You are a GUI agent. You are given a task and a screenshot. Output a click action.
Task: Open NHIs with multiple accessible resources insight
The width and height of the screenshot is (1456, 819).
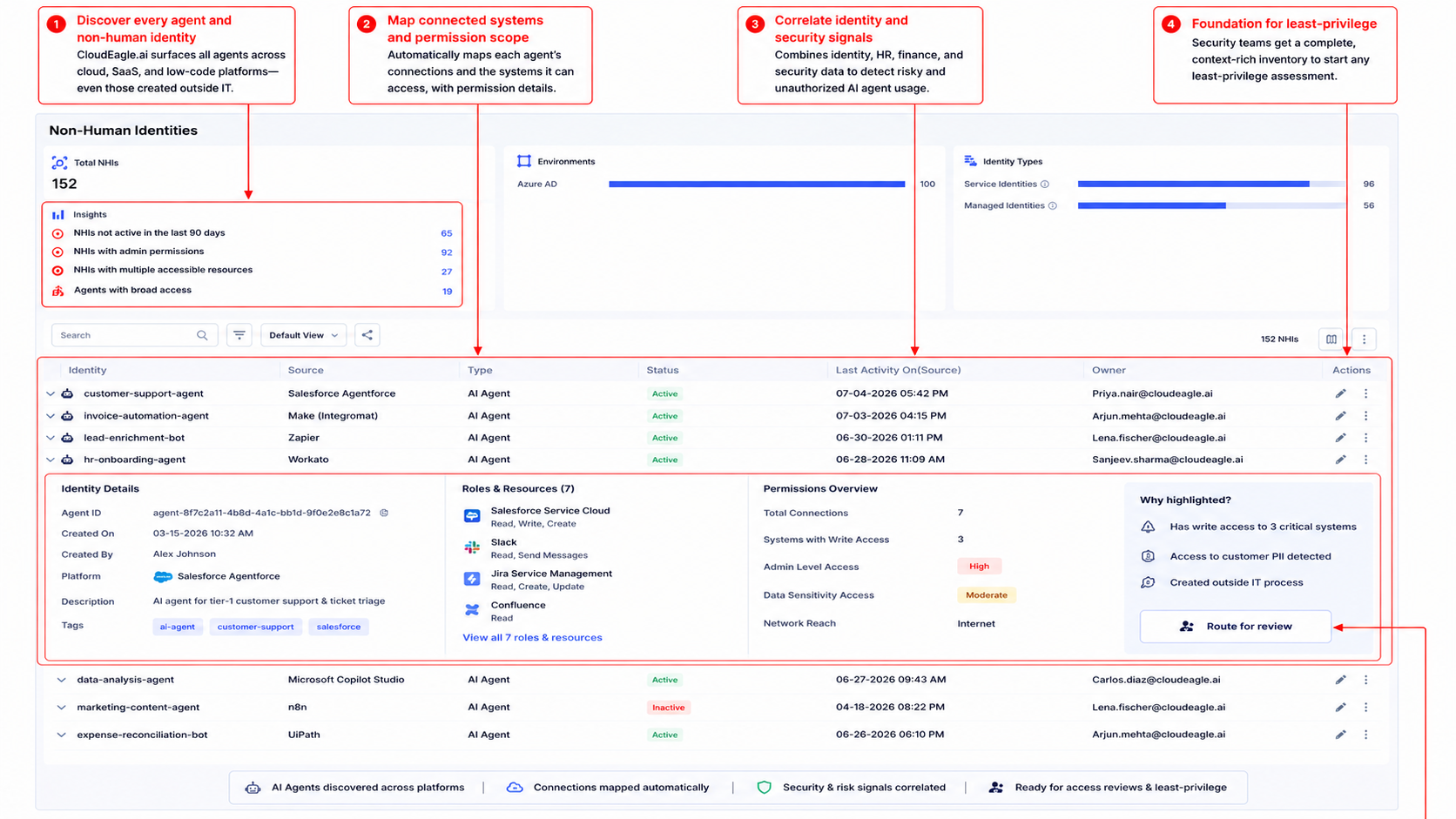252,271
